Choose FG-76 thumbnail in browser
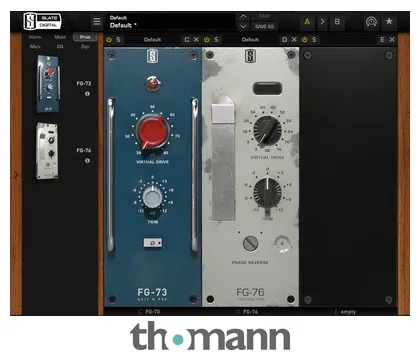Viewport: 420px width, 360px height. coord(47,151)
